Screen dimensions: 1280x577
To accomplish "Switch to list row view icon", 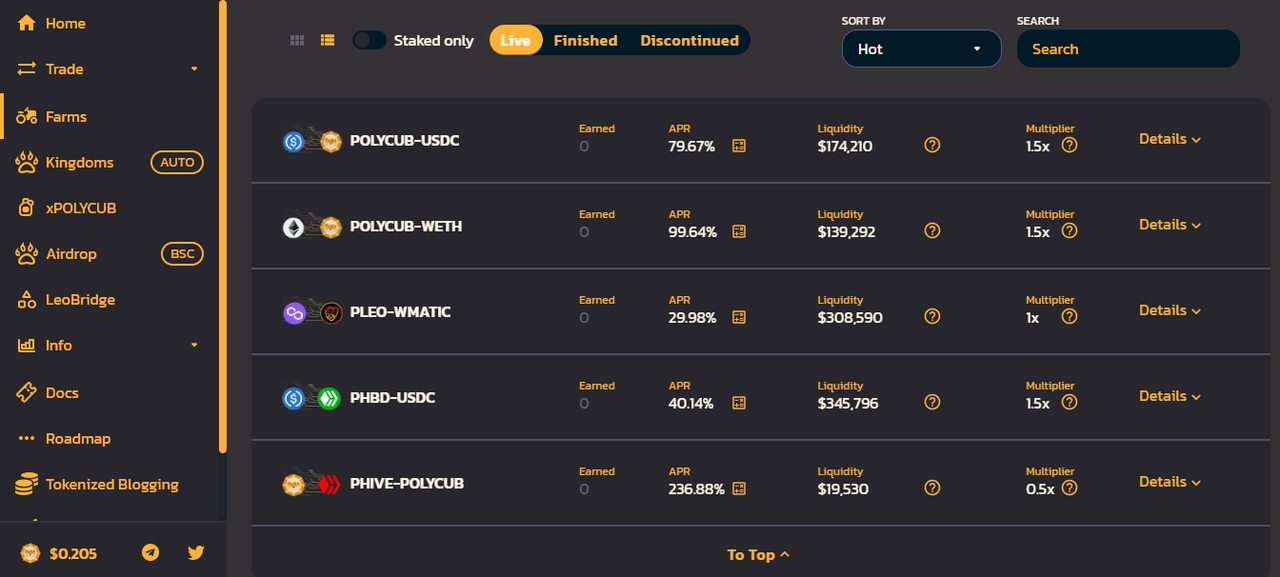I will click(x=327, y=40).
